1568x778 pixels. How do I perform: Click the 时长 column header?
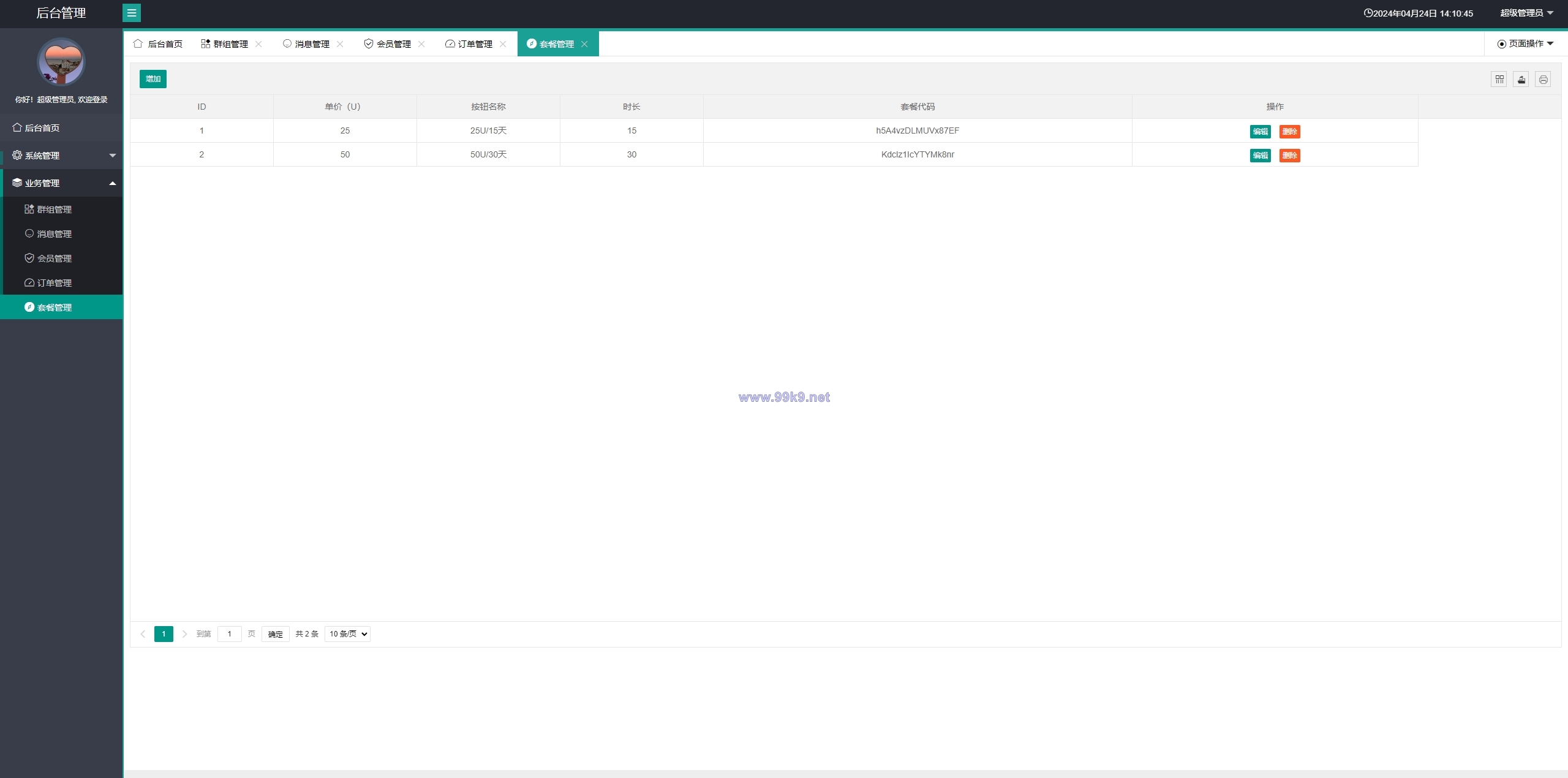click(631, 107)
